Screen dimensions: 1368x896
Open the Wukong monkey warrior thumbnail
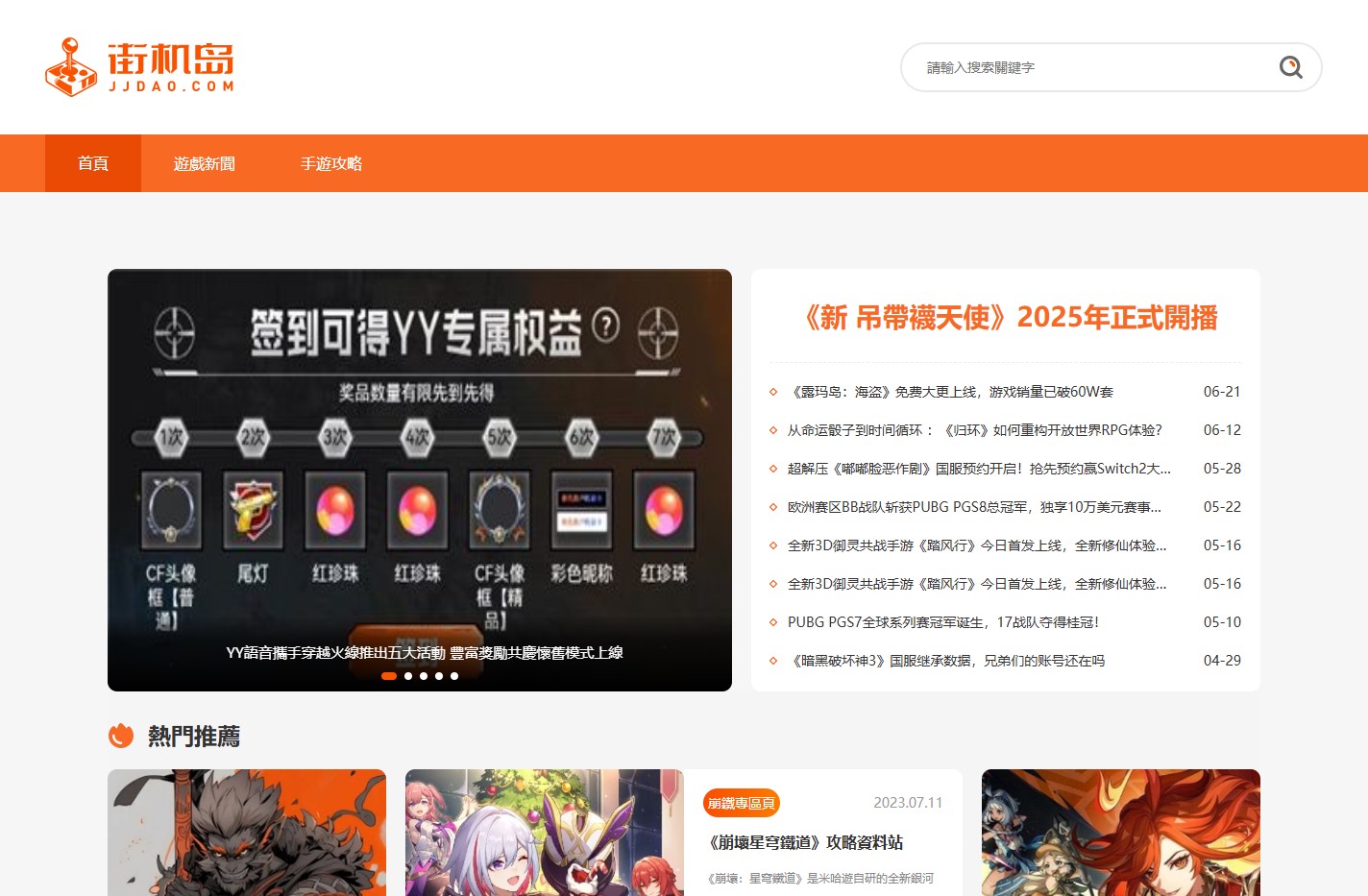tap(247, 833)
